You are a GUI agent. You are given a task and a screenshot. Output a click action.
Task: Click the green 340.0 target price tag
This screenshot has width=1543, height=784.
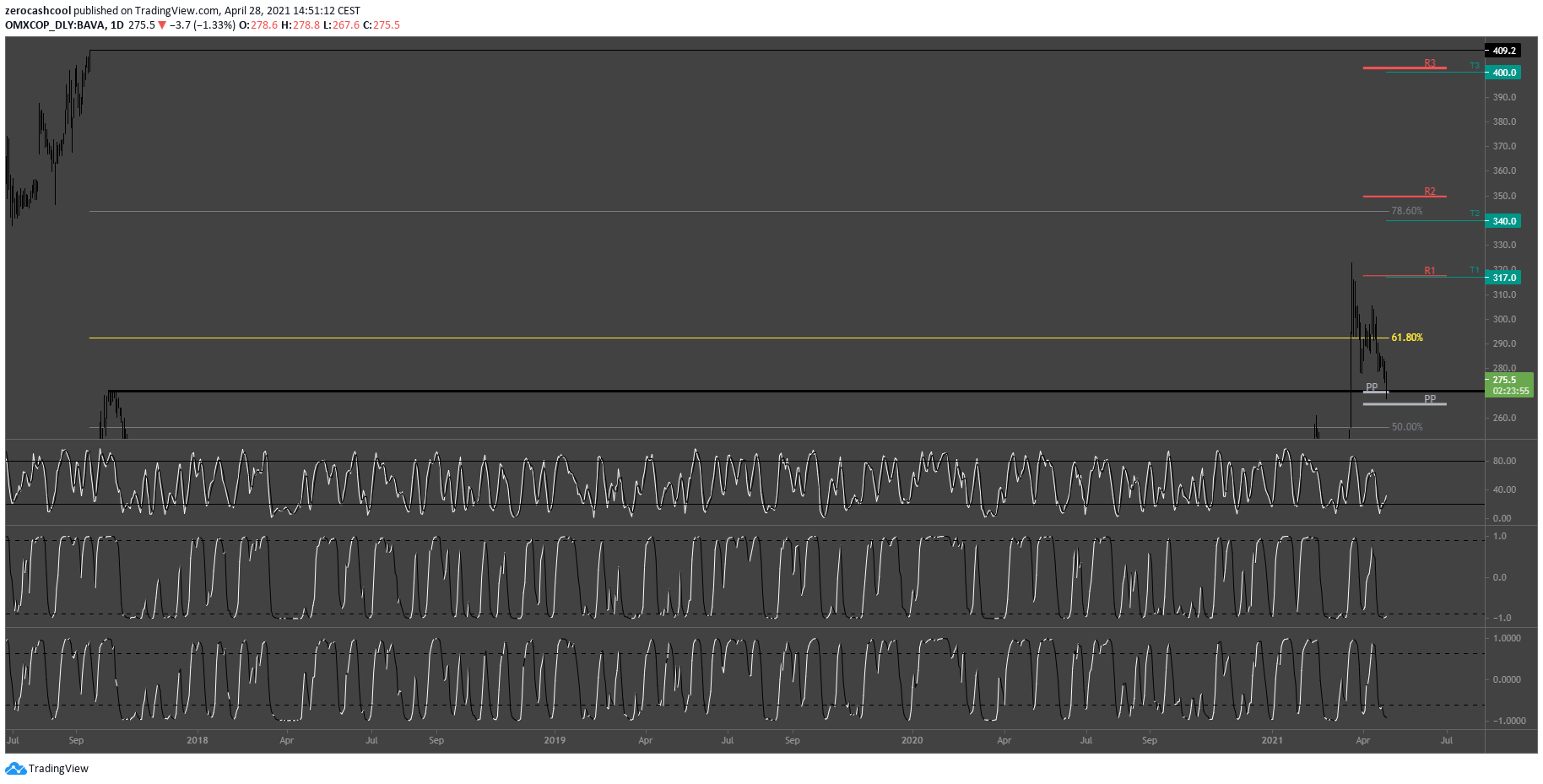pyautogui.click(x=1503, y=221)
